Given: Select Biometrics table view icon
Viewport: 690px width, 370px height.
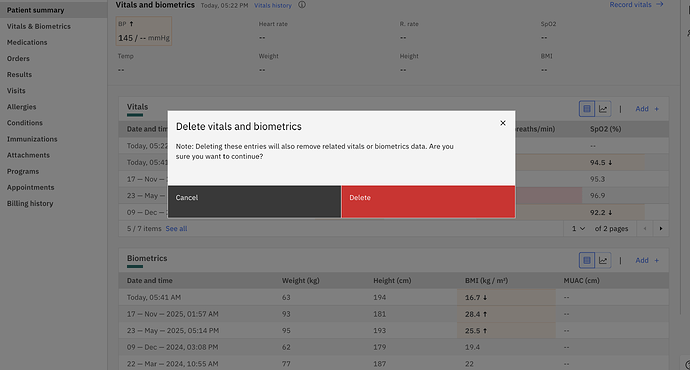Looking at the screenshot, I should [x=587, y=260].
